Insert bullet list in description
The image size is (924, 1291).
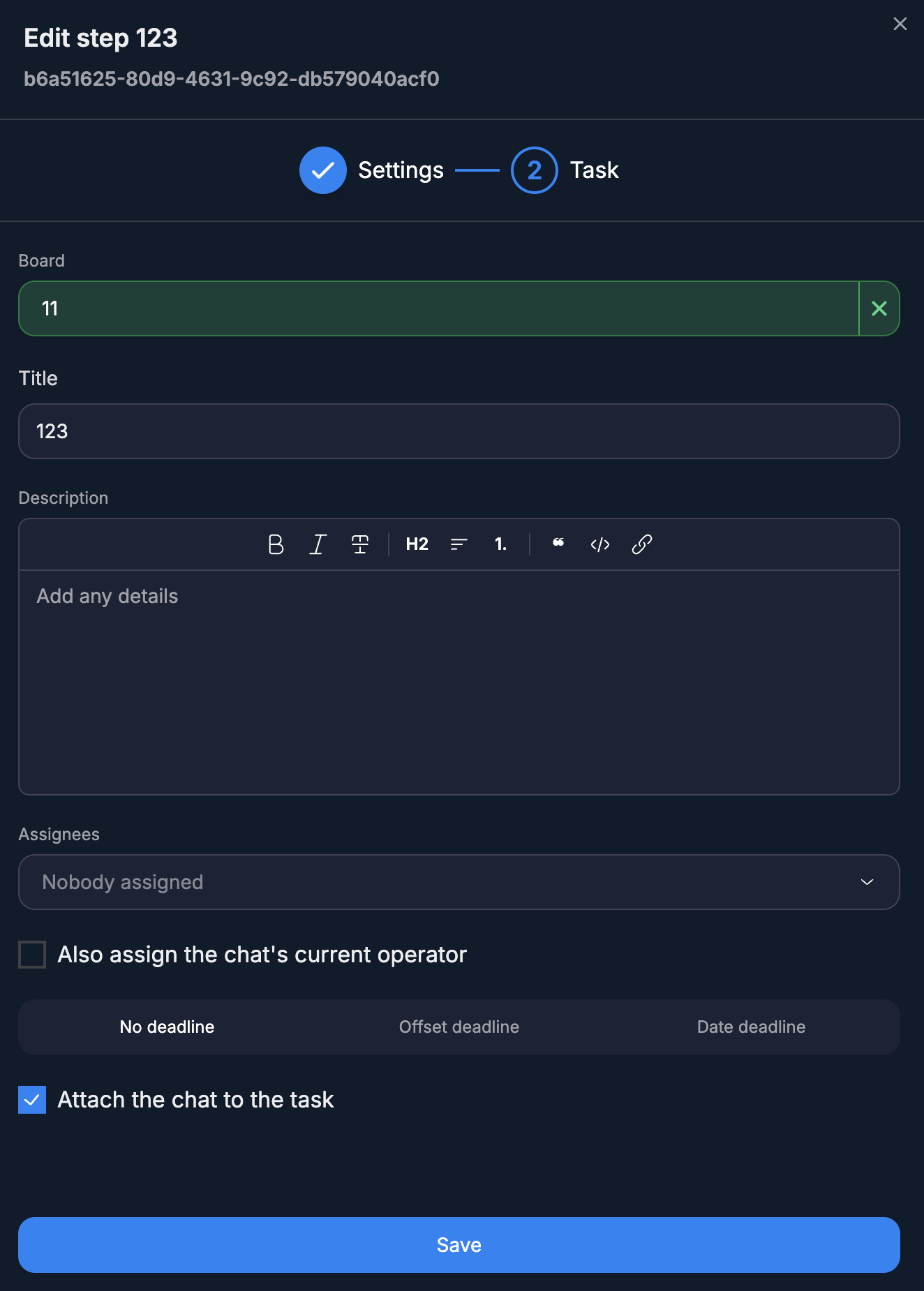(x=459, y=544)
